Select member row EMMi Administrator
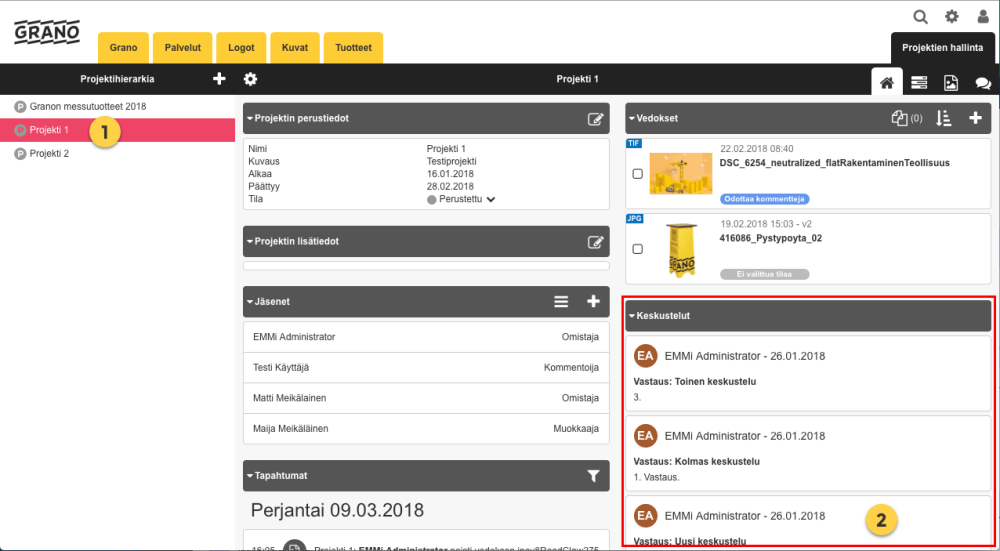 (x=426, y=337)
